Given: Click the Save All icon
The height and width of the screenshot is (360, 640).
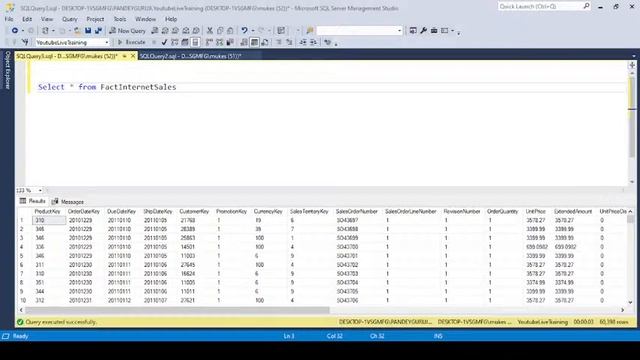Looking at the screenshot, I should [x=98, y=31].
